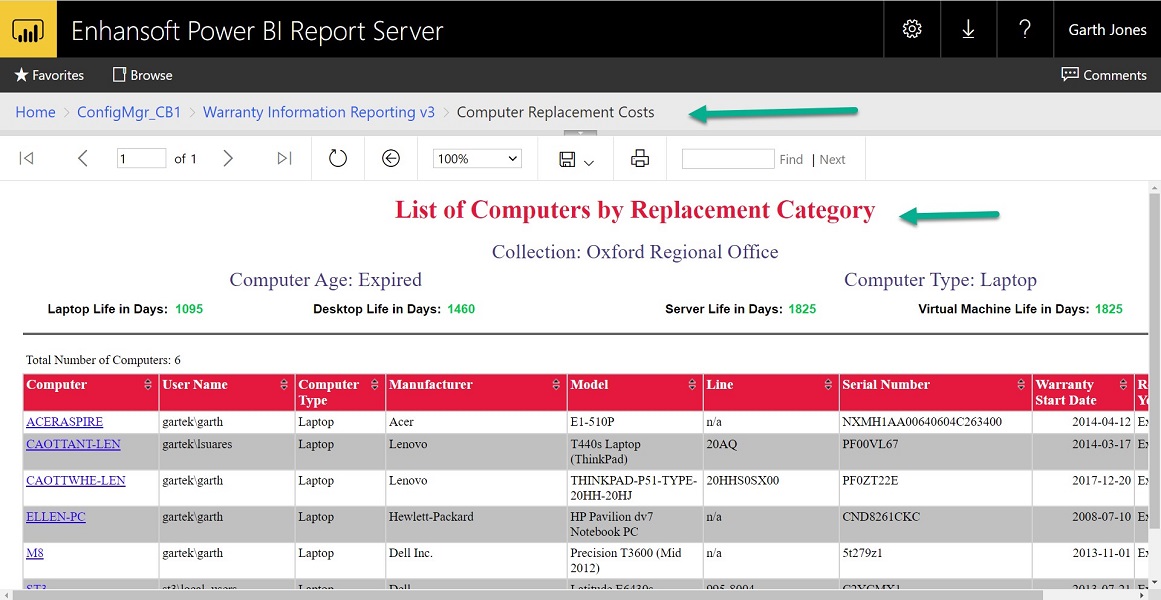This screenshot has height=600, width=1161.
Task: Open the settings gear menu
Action: (912, 29)
